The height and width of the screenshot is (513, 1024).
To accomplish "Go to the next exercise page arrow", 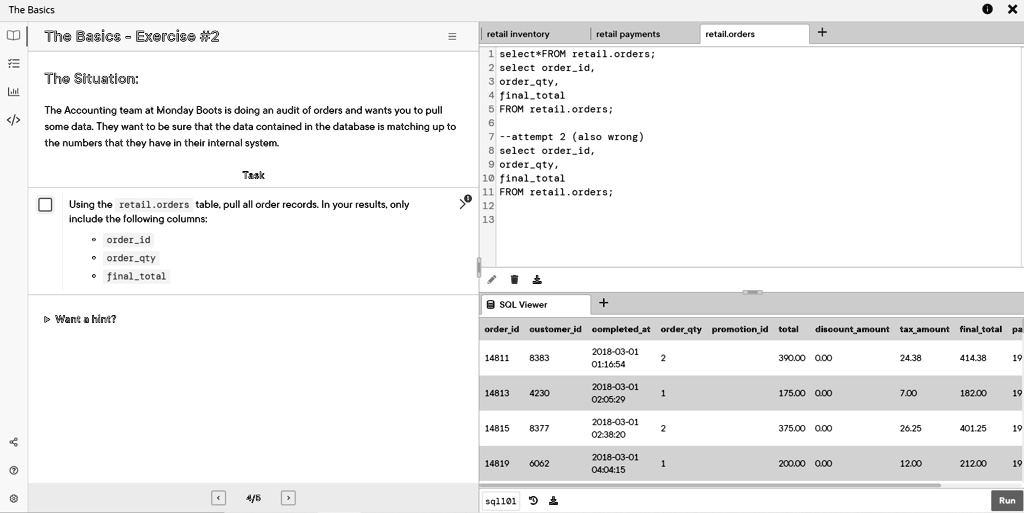I will point(288,498).
